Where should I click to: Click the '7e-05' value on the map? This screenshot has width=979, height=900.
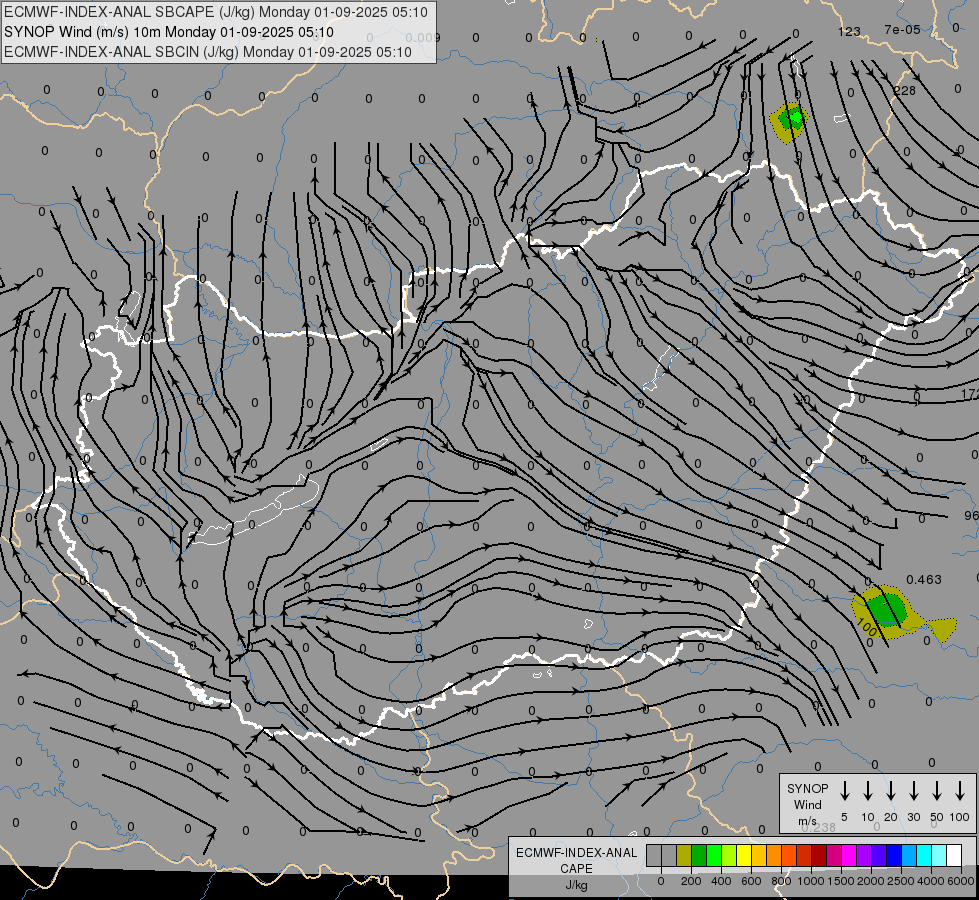(902, 29)
